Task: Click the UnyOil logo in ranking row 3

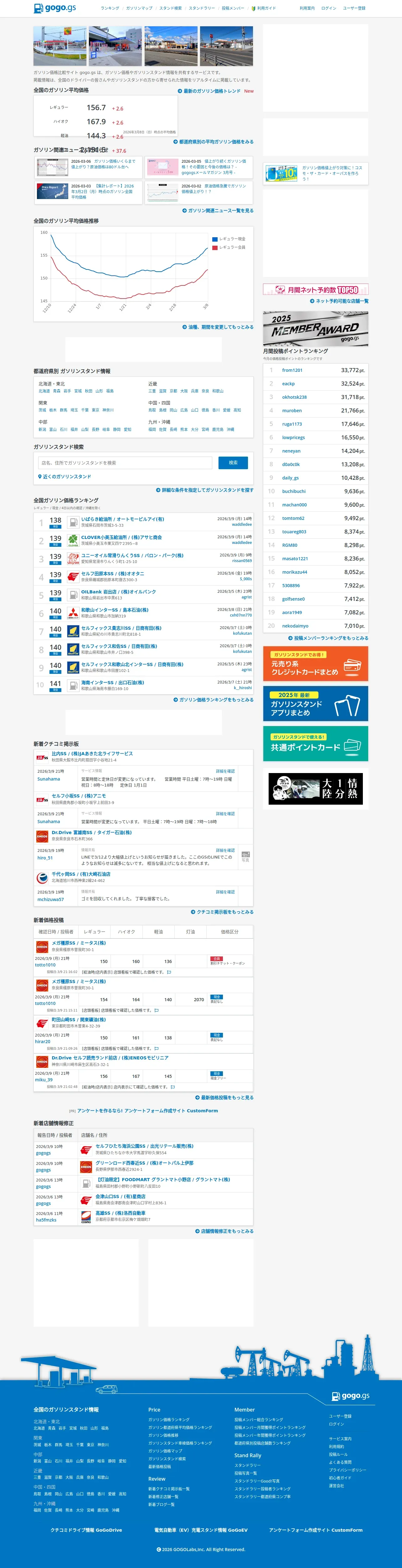Action: pyautogui.click(x=73, y=559)
